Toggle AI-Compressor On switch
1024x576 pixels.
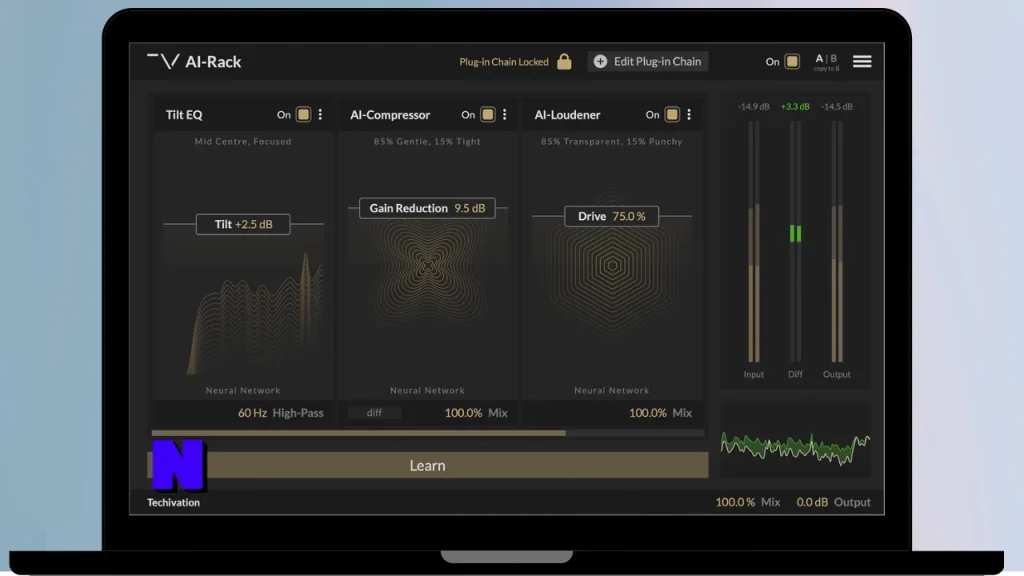point(488,114)
